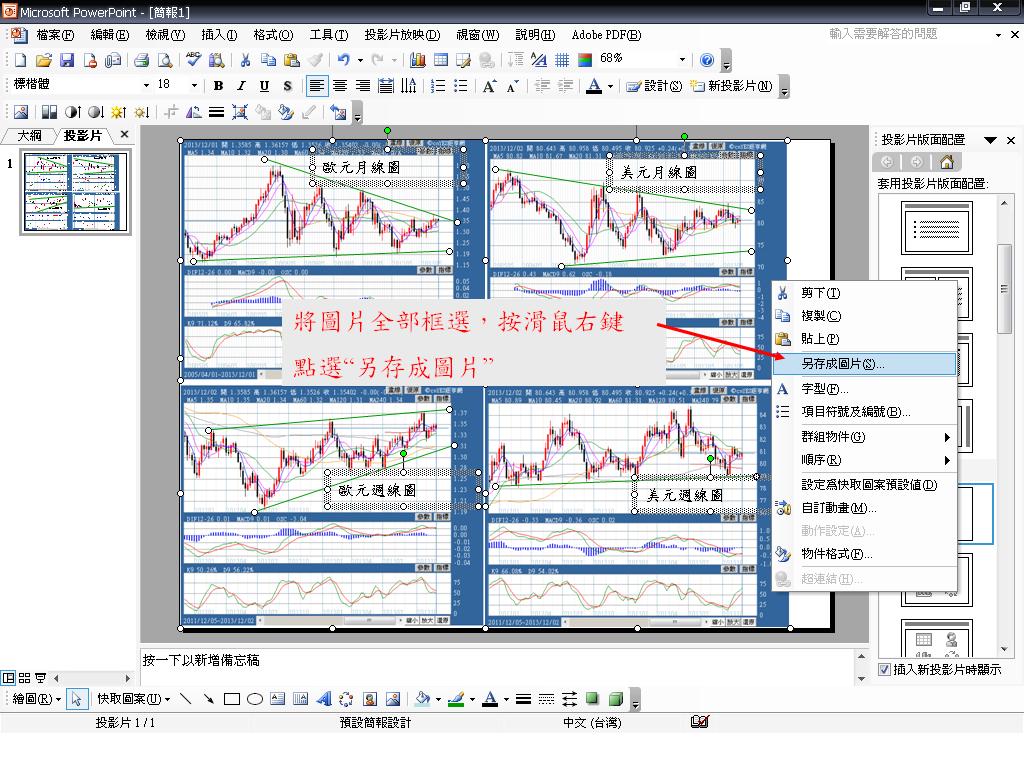1024x768 pixels.
Task: Click the Print icon in the toolbar
Action: pos(141,60)
